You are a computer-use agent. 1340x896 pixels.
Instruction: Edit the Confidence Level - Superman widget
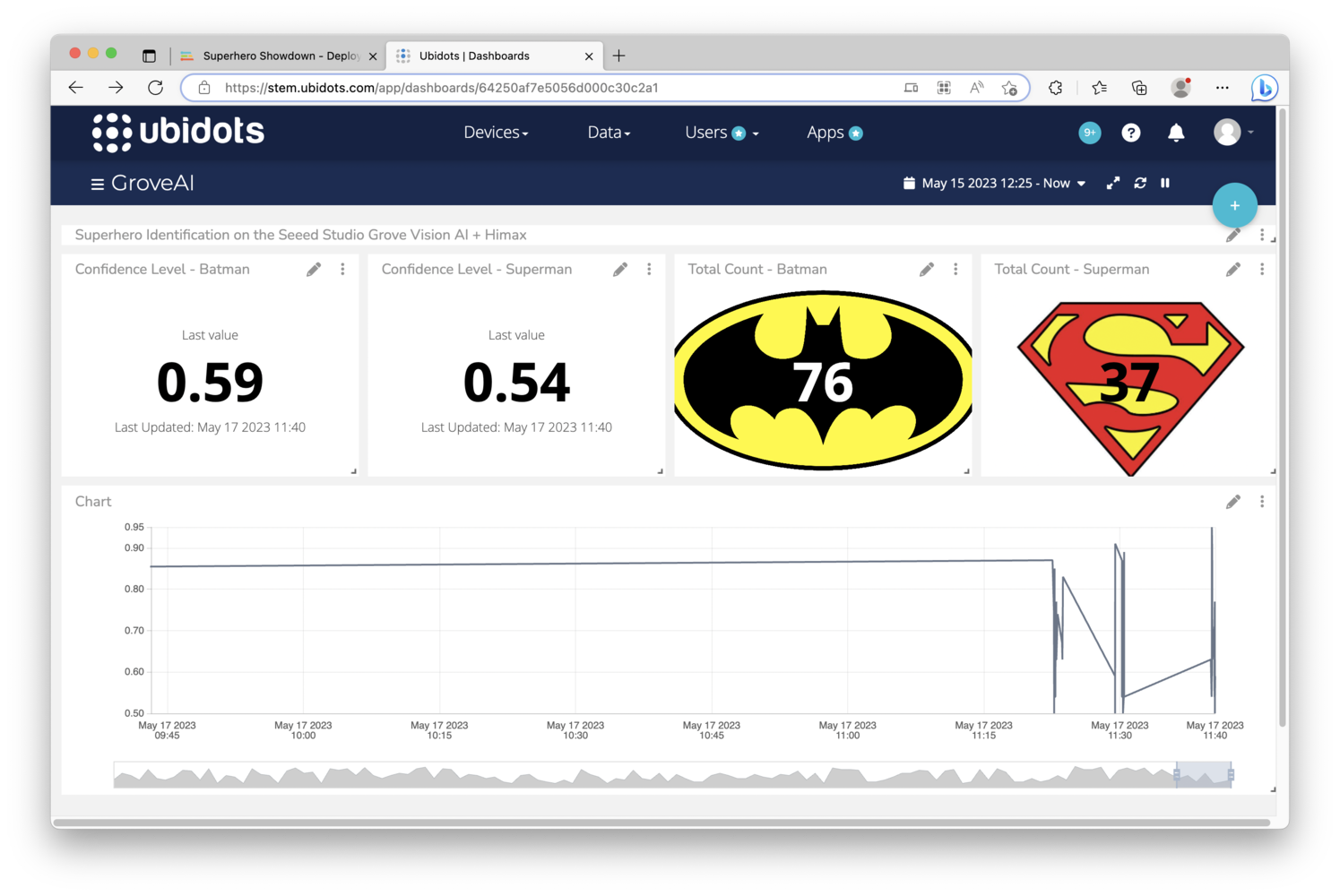point(620,269)
